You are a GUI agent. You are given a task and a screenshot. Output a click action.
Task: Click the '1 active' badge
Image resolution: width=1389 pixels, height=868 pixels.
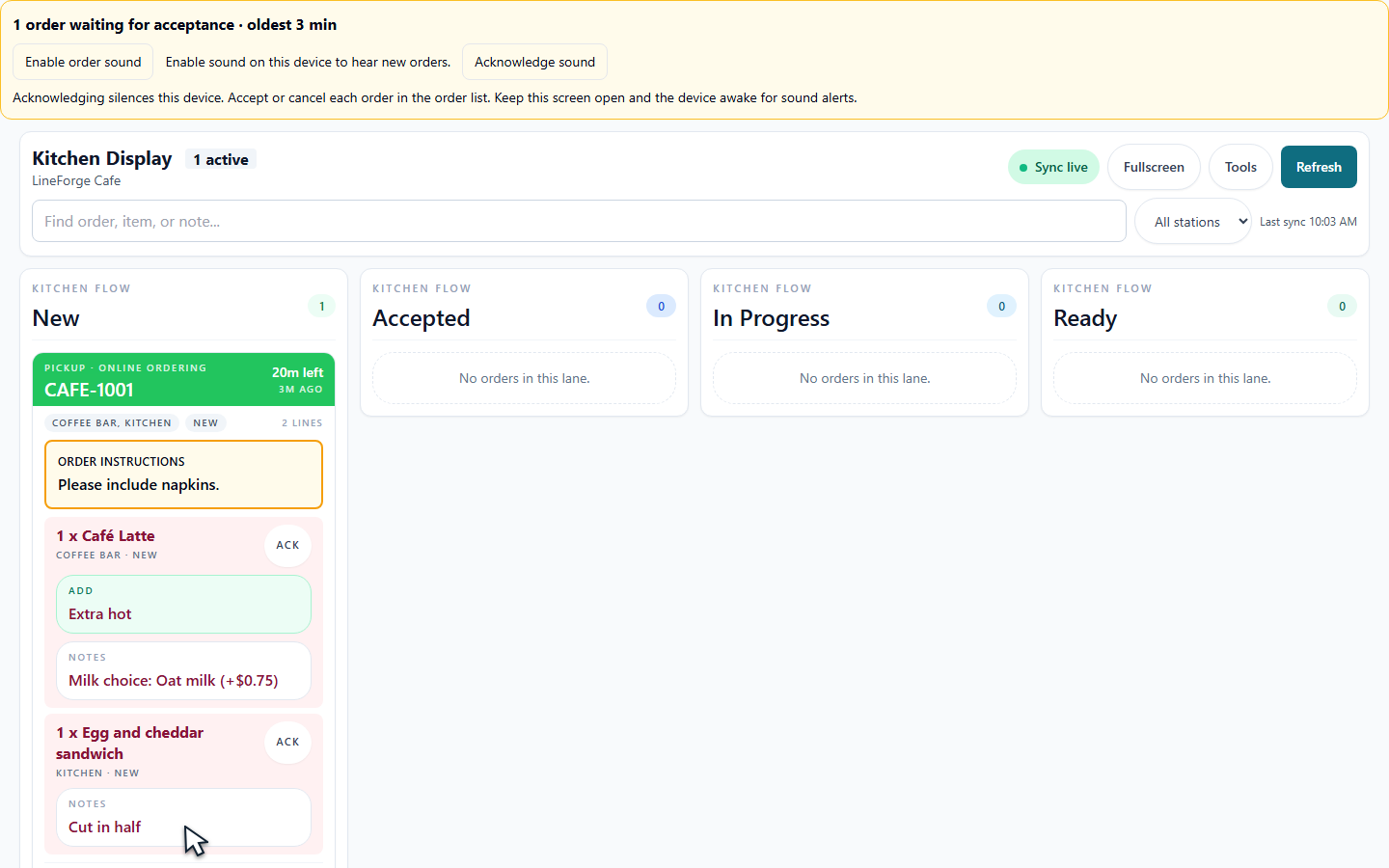coord(221,160)
